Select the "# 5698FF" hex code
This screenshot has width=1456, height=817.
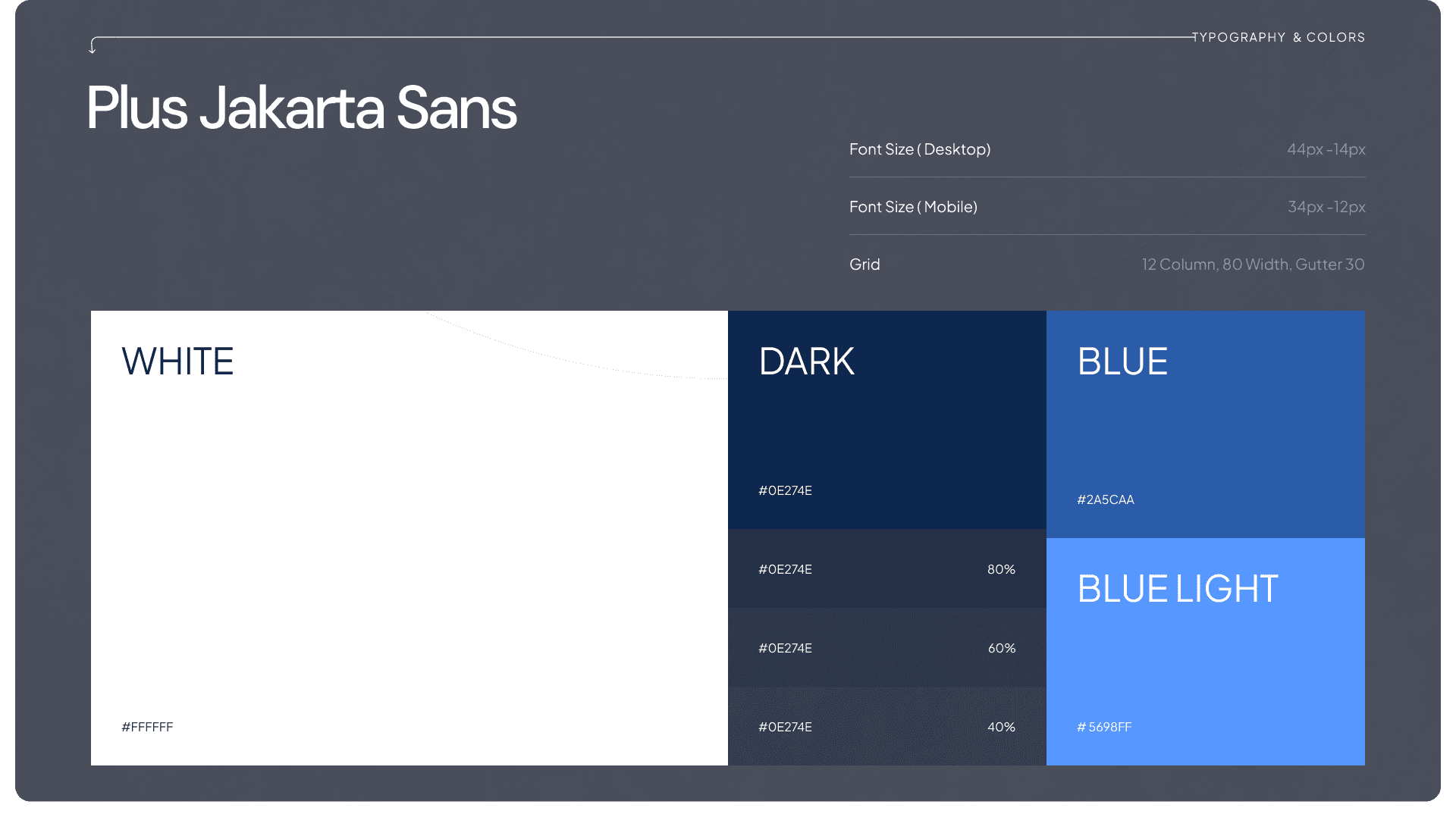point(1104,727)
